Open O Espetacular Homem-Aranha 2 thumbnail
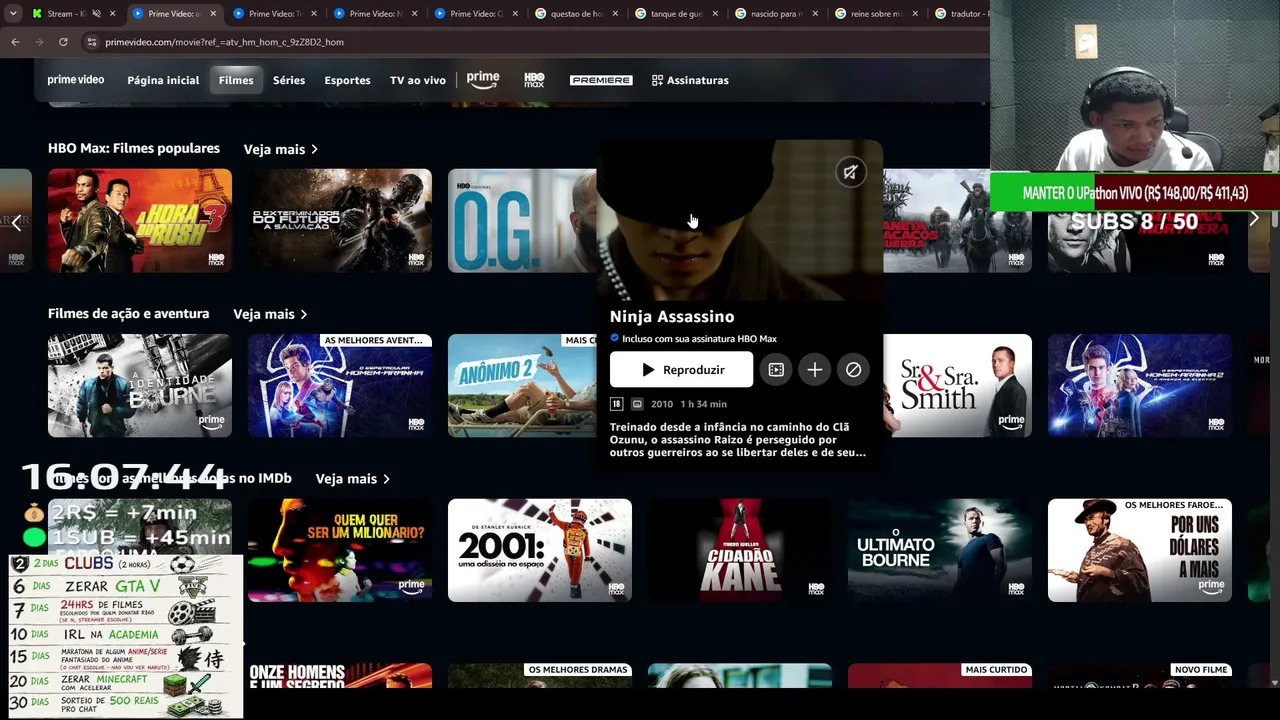Viewport: 1280px width, 720px height. (1140, 386)
